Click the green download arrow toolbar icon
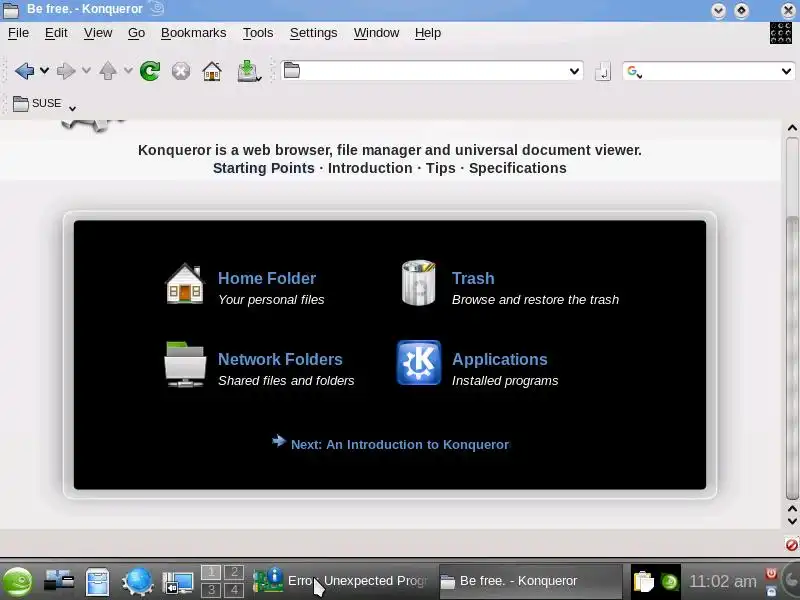Screen dimensions: 800x600 pos(248,71)
